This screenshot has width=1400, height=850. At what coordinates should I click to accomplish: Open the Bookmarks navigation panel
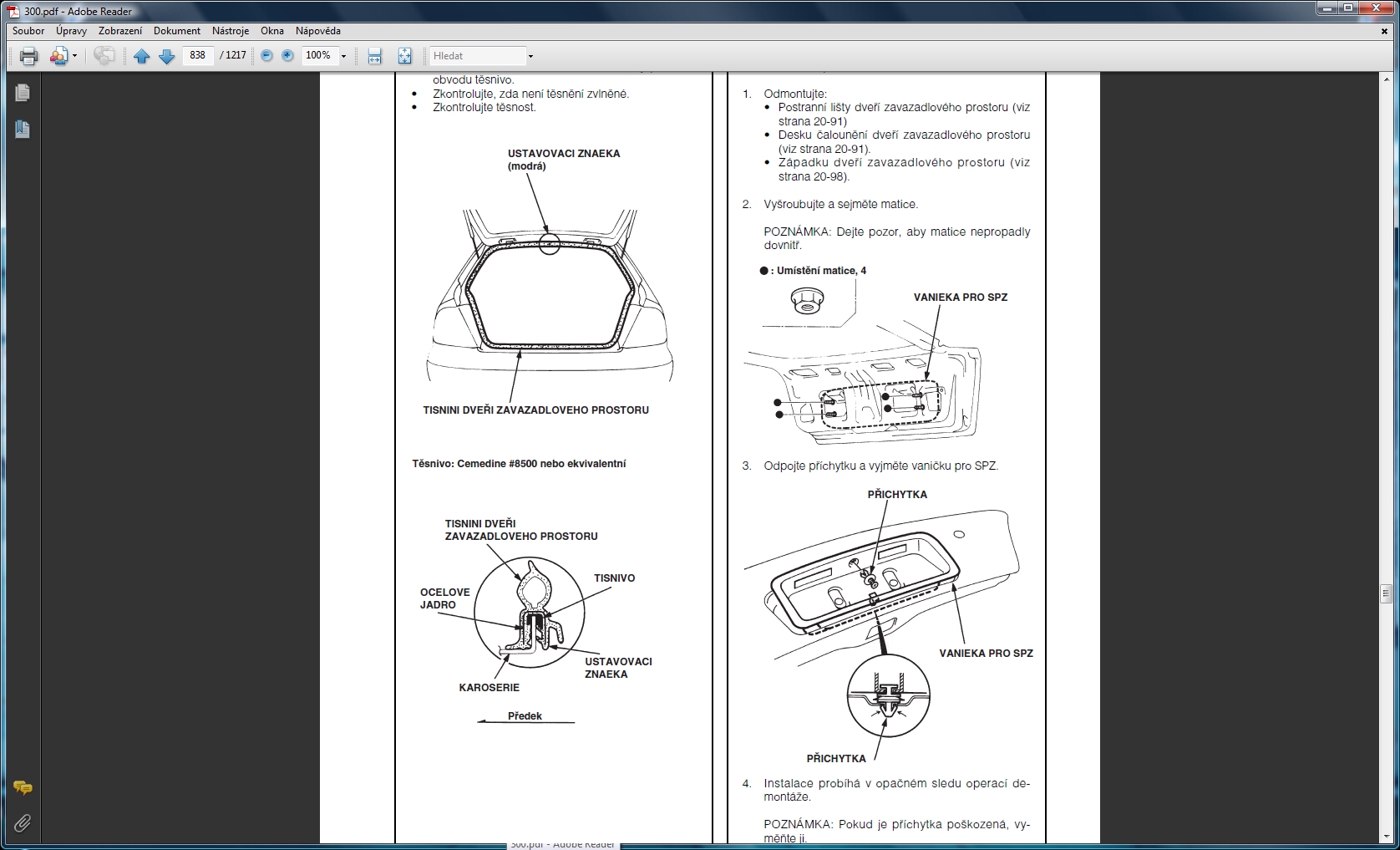(23, 130)
